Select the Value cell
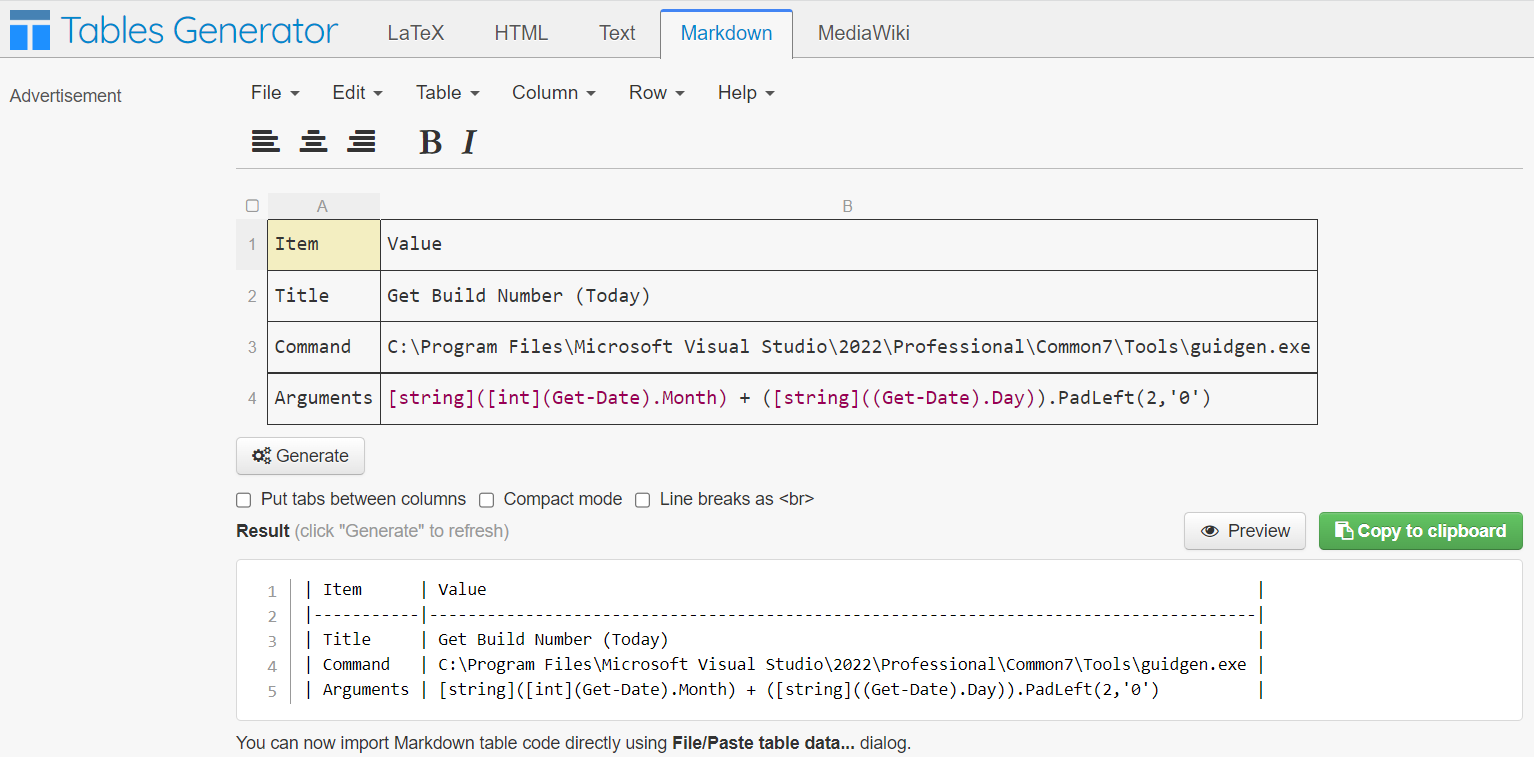Image resolution: width=1534 pixels, height=757 pixels. point(849,244)
